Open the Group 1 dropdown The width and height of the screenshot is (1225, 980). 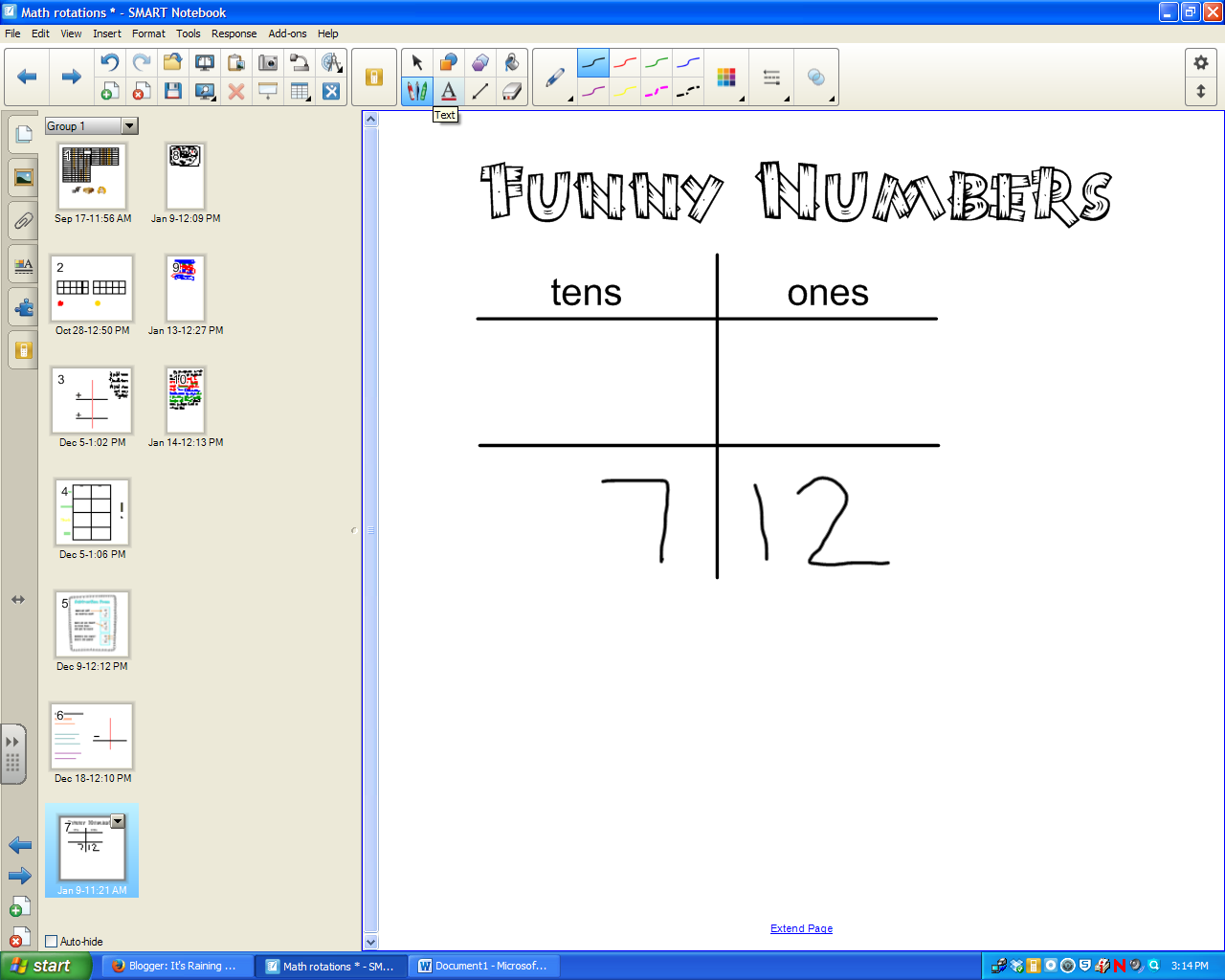pyautogui.click(x=130, y=126)
